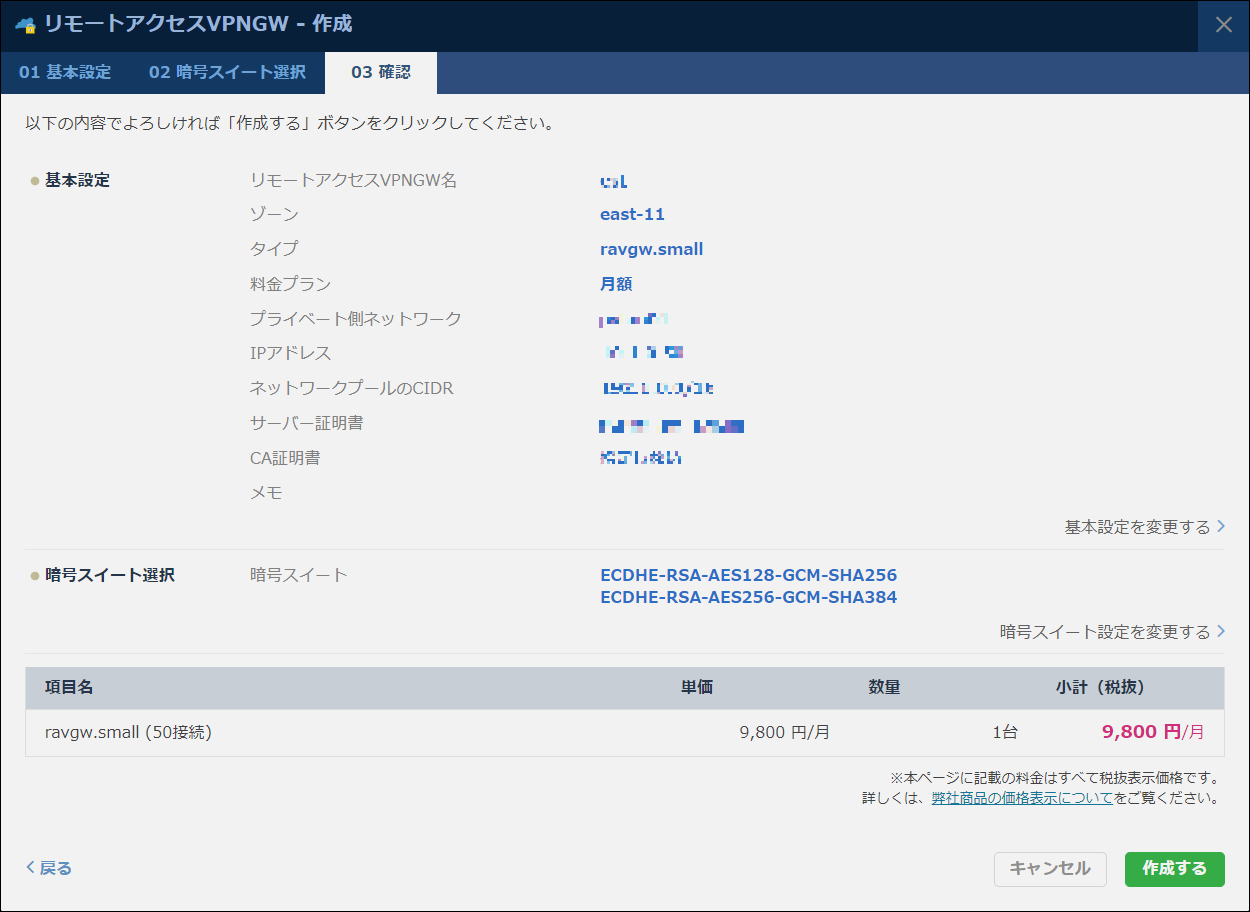
Task: Go back using the 戻る link
Action: 49,868
